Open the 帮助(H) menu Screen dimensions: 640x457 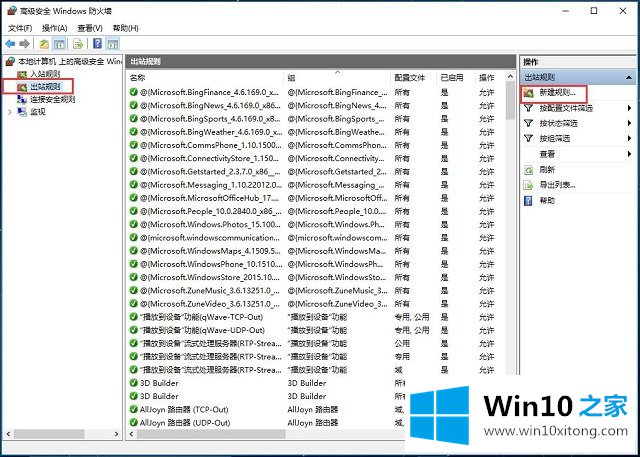(x=125, y=28)
